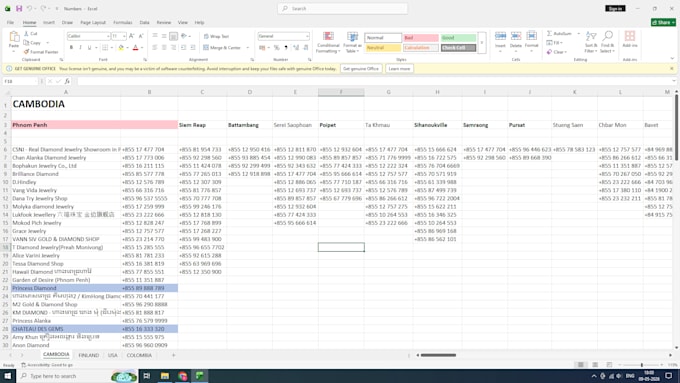The width and height of the screenshot is (680, 383).
Task: Apply the Good cell style swatch
Action: [458, 38]
